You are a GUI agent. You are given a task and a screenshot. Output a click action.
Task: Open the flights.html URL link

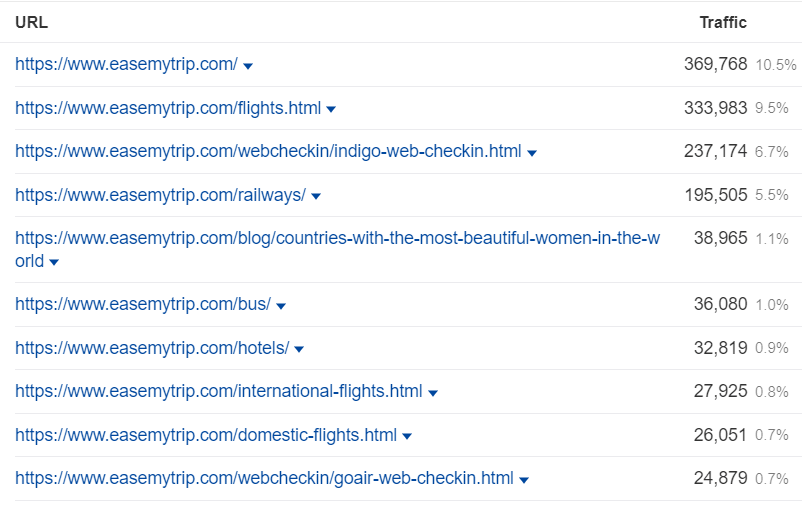(168, 108)
